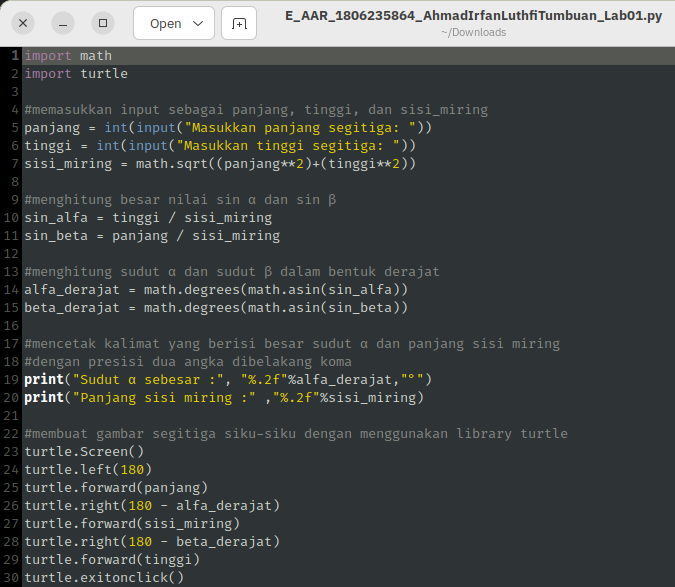Click 'turtle.right(180 - alfa_derajat)' line
The height and width of the screenshot is (587, 675).
[152, 506]
